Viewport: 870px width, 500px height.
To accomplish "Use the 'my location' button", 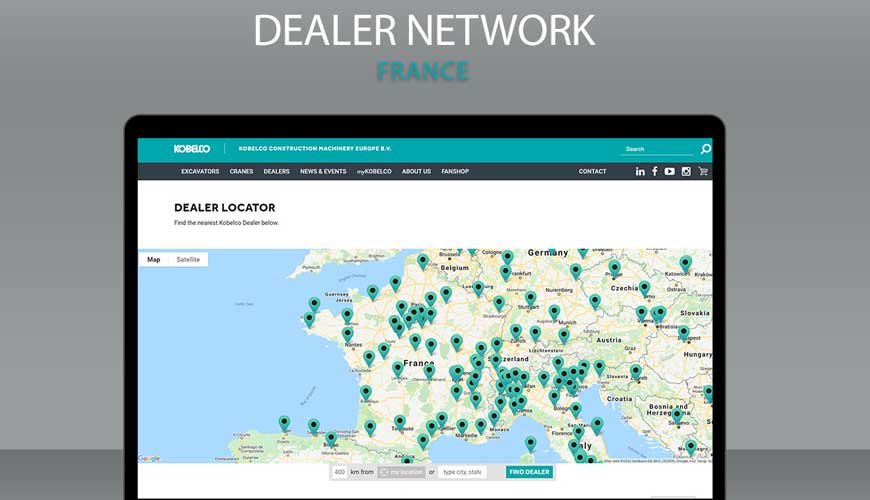I will 401,472.
